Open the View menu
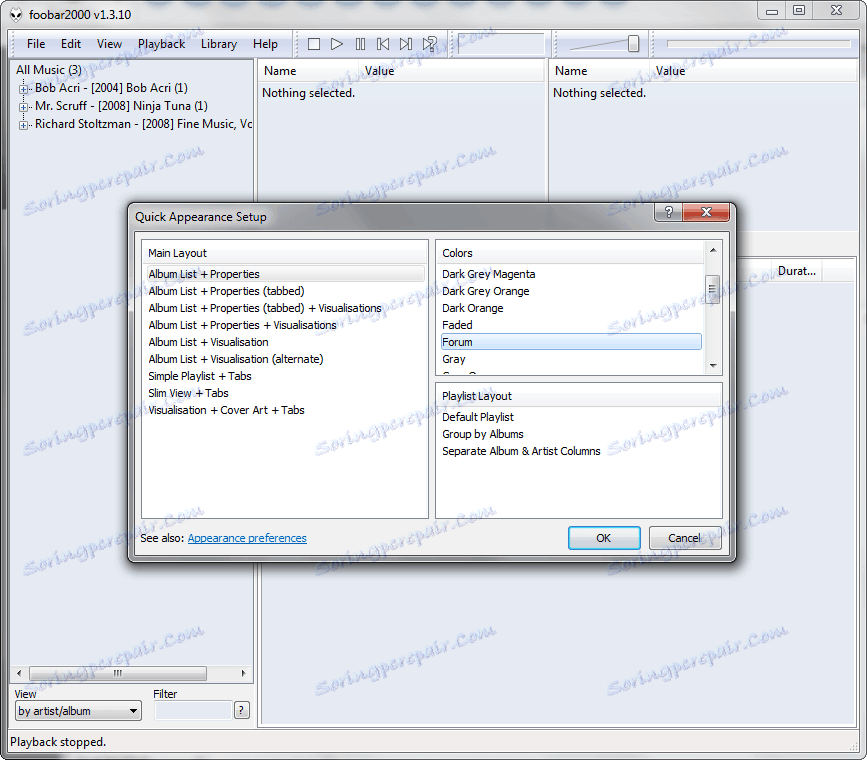The image size is (867, 760). coord(109,44)
